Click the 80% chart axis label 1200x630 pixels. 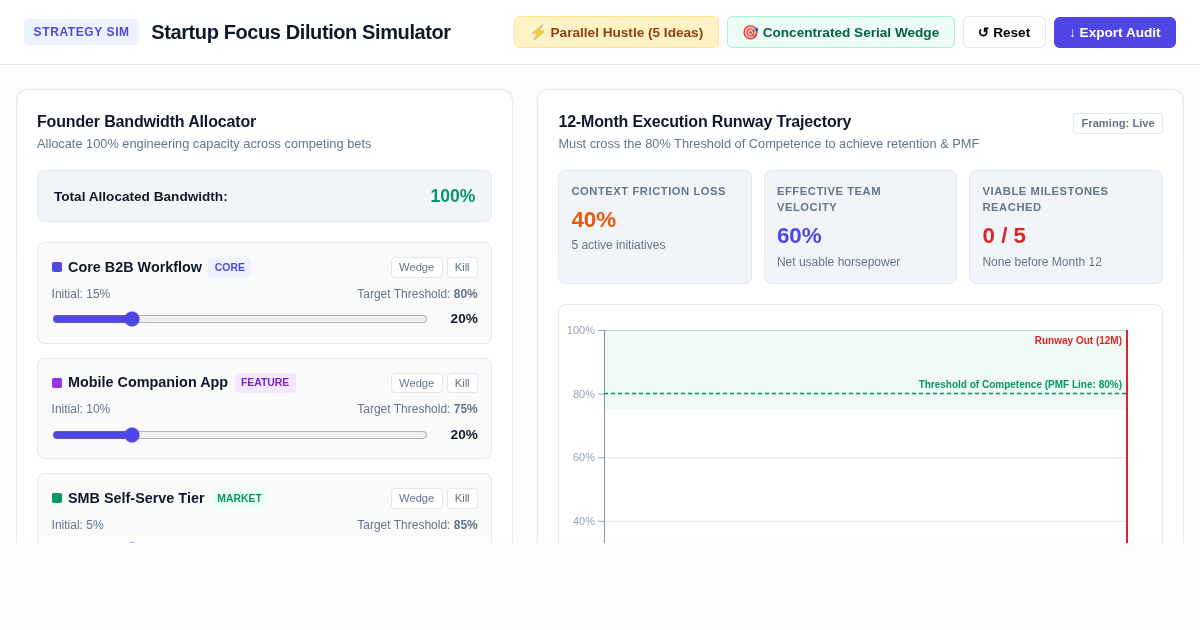tap(584, 394)
